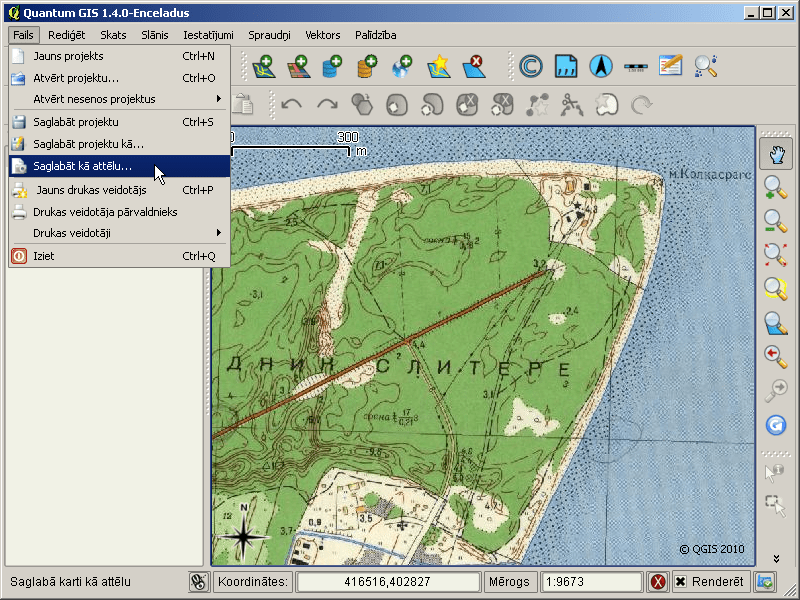Open the Fails menu
Viewport: 800px width, 600px height.
click(23, 35)
